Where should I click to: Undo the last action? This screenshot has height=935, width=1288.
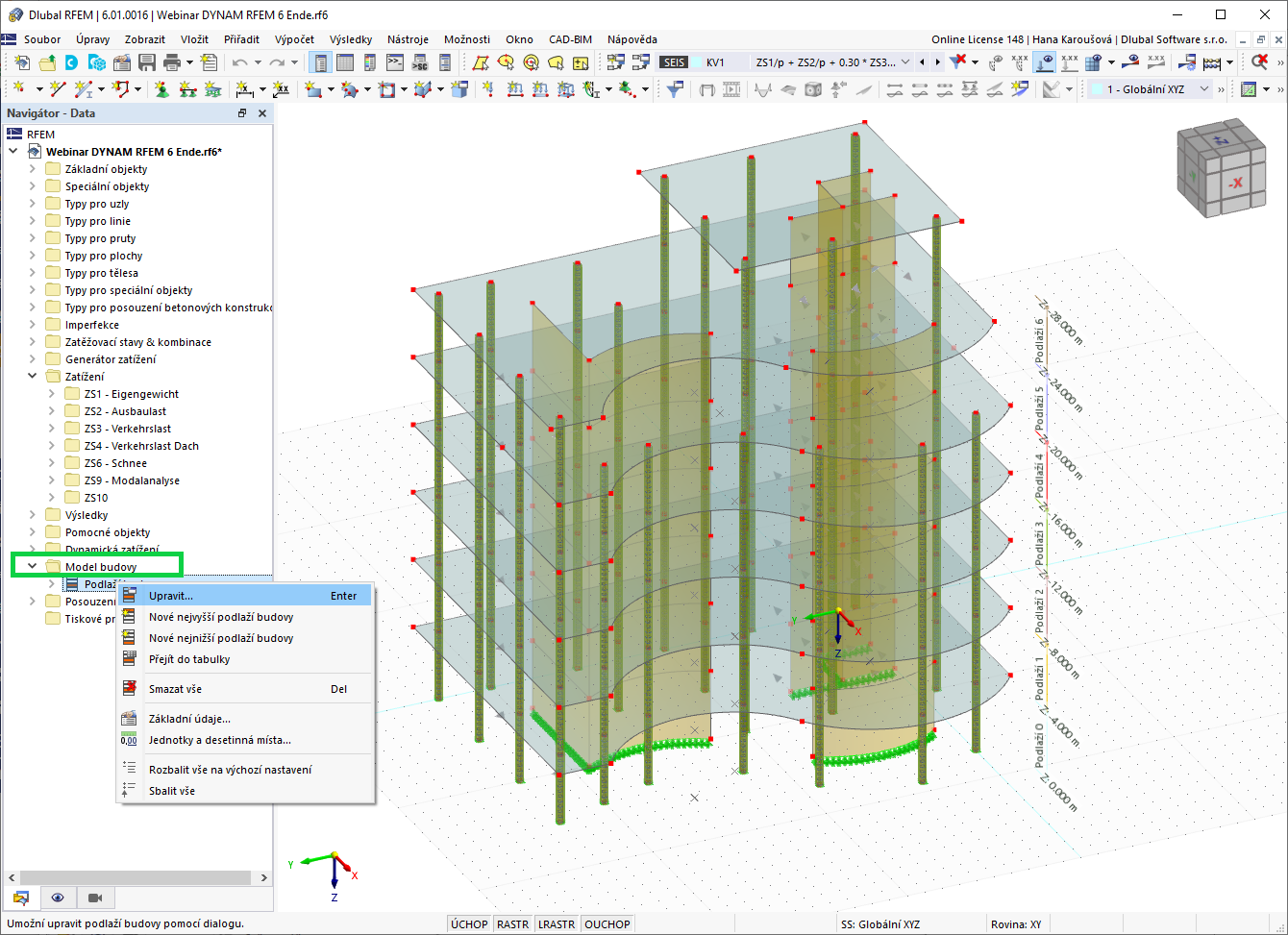click(239, 62)
